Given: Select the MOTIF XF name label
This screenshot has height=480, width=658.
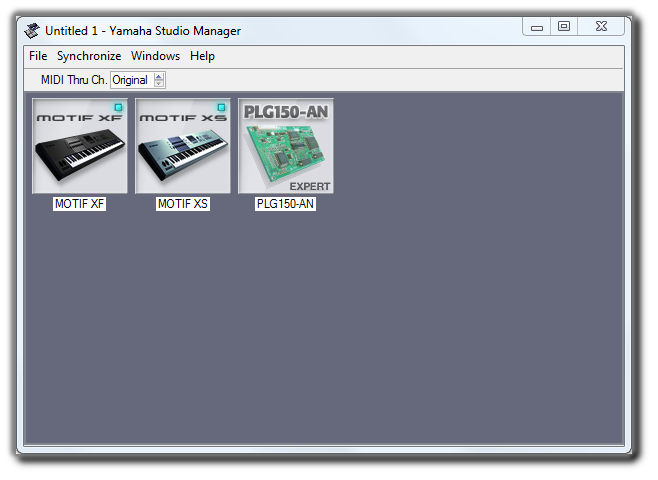Looking at the screenshot, I should coord(79,204).
